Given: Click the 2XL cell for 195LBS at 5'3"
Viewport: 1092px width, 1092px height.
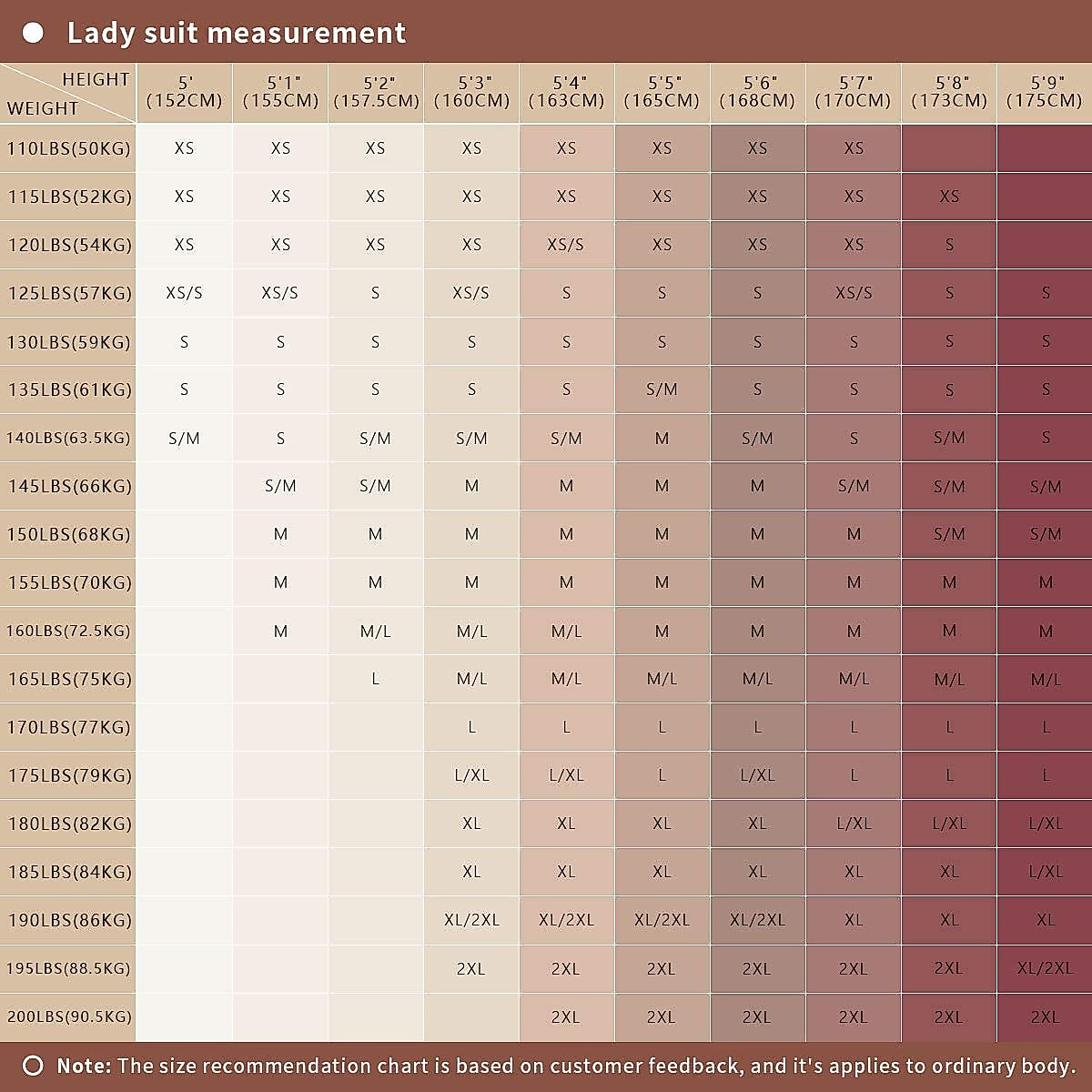Looking at the screenshot, I should pos(471,968).
